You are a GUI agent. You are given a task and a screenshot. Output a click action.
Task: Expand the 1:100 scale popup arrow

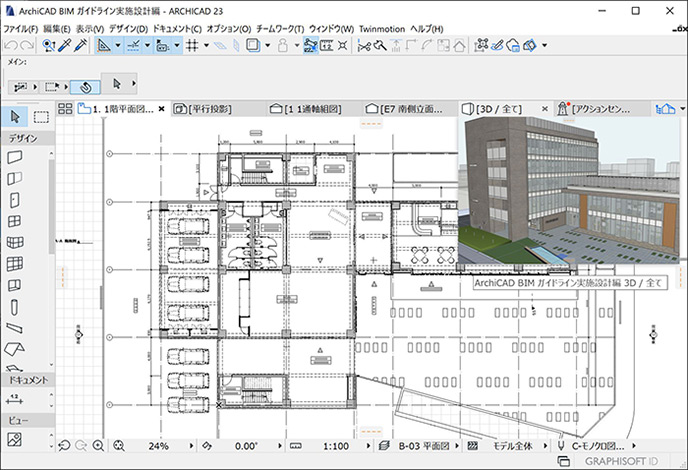point(368,446)
